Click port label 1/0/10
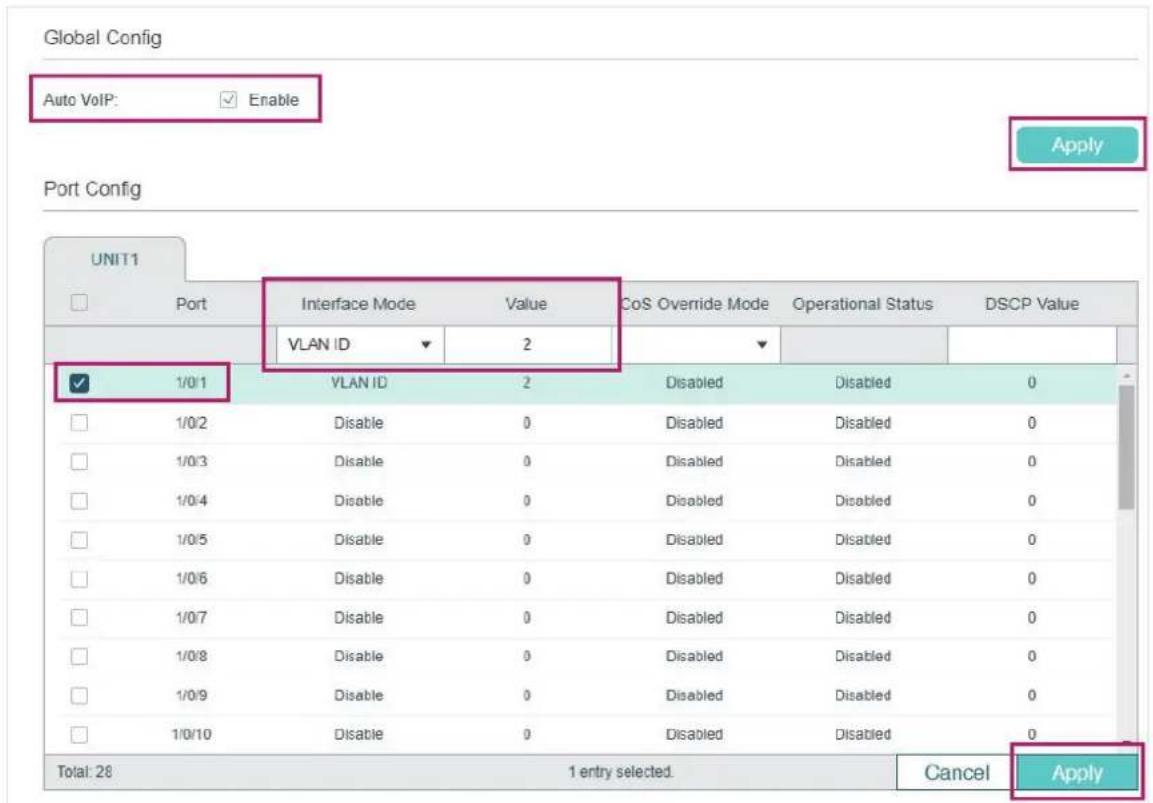The width and height of the screenshot is (1153, 803). (191, 735)
